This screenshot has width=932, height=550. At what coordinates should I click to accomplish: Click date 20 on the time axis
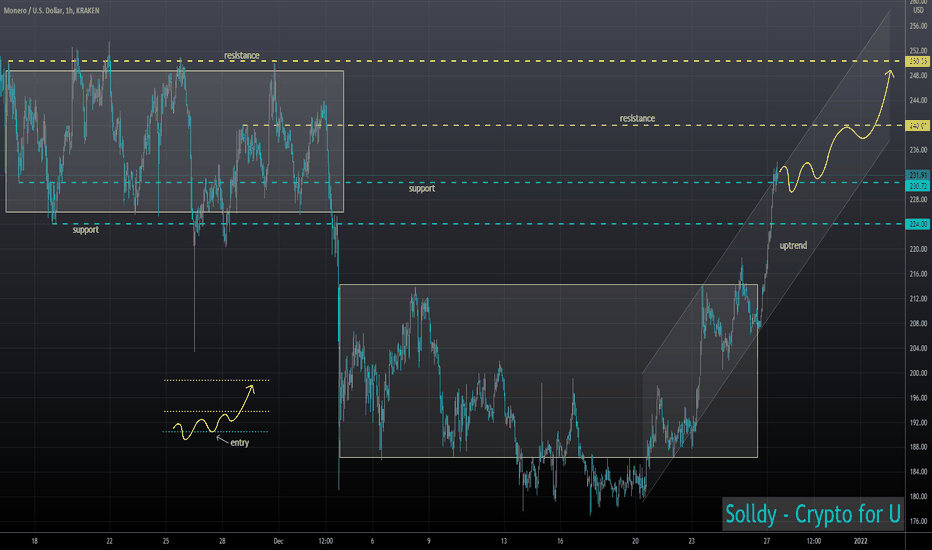(x=635, y=541)
